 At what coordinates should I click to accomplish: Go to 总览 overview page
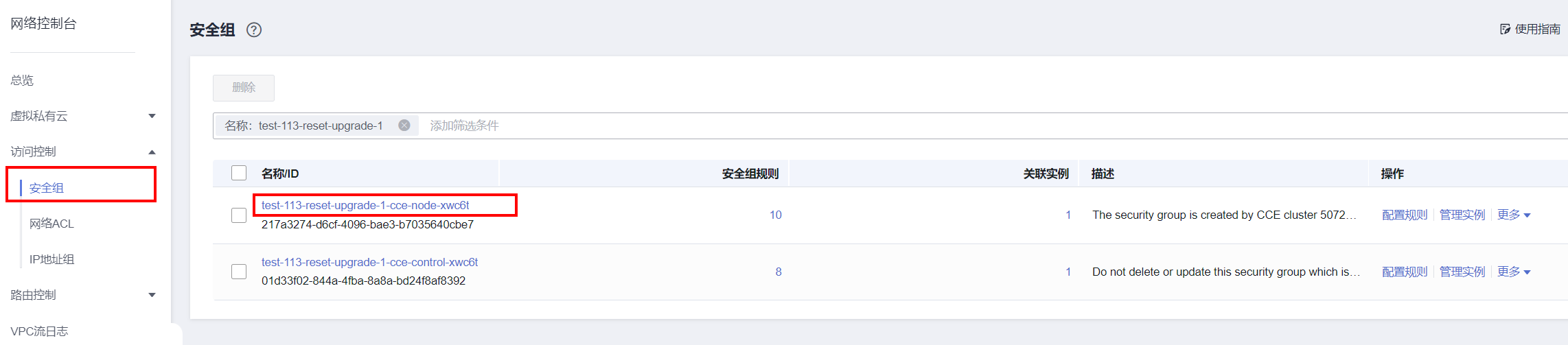pos(22,80)
